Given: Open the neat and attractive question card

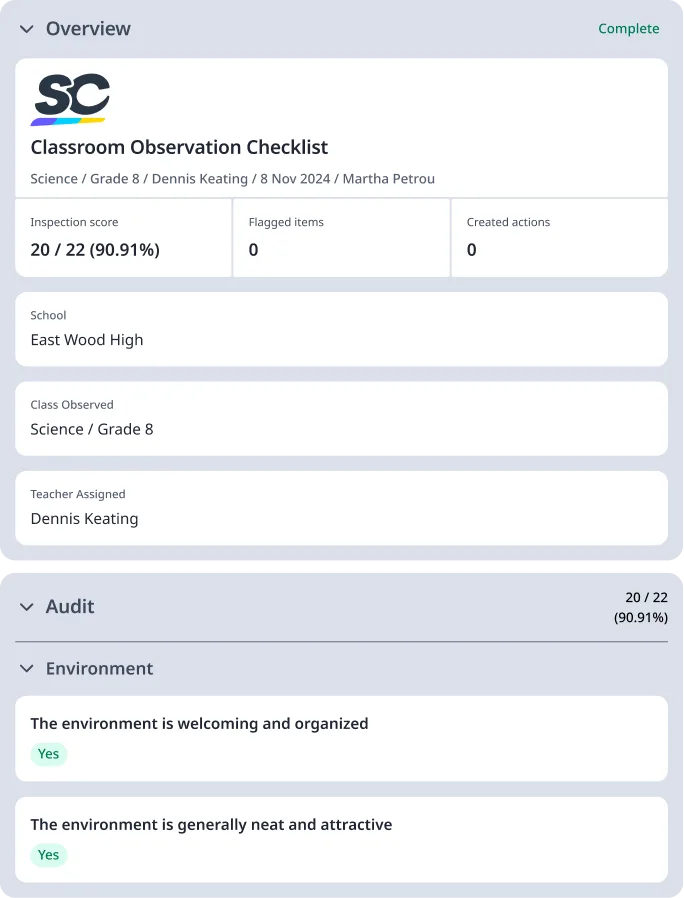Looking at the screenshot, I should 341,839.
